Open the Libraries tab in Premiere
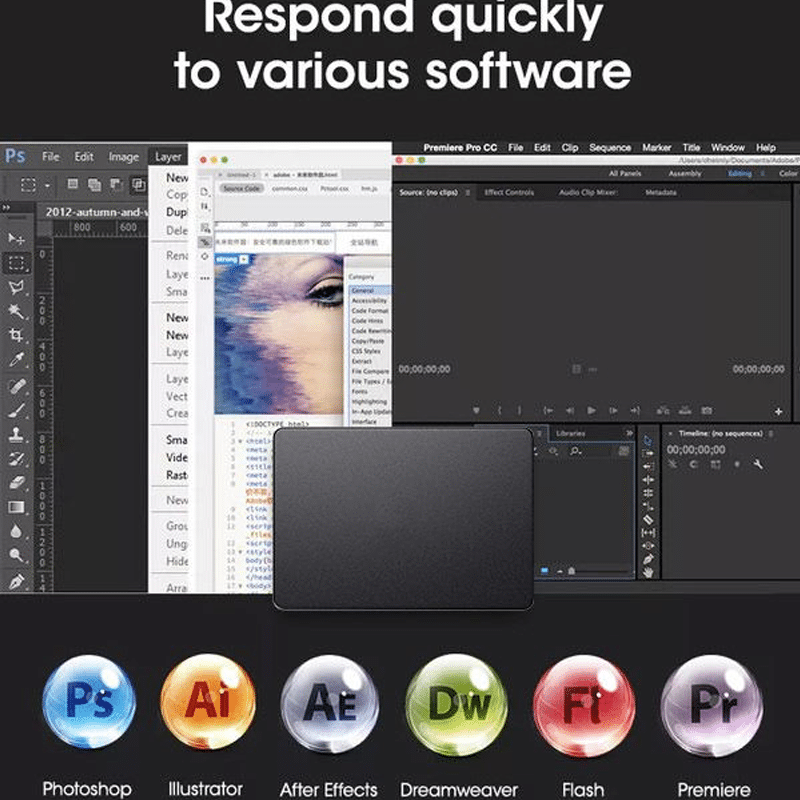This screenshot has height=800, width=800. [x=570, y=433]
